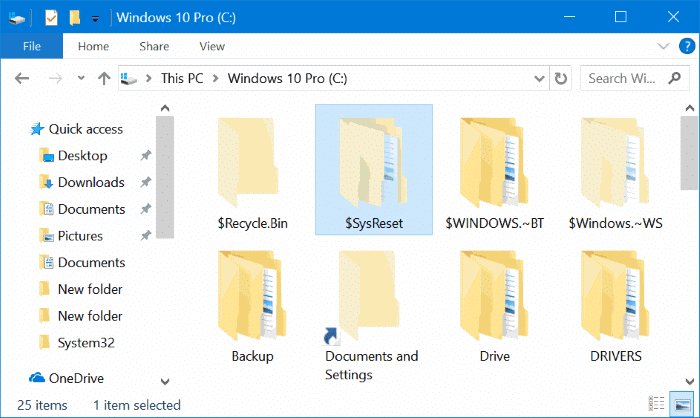Viewport: 700px width, 418px height.
Task: Switch to the Share ribbon tab
Action: click(154, 46)
